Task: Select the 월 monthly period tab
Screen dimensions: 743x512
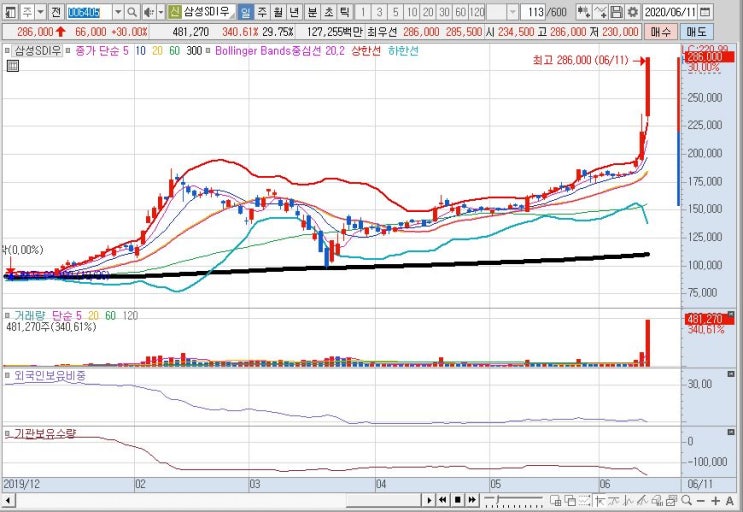Action: pyautogui.click(x=278, y=12)
